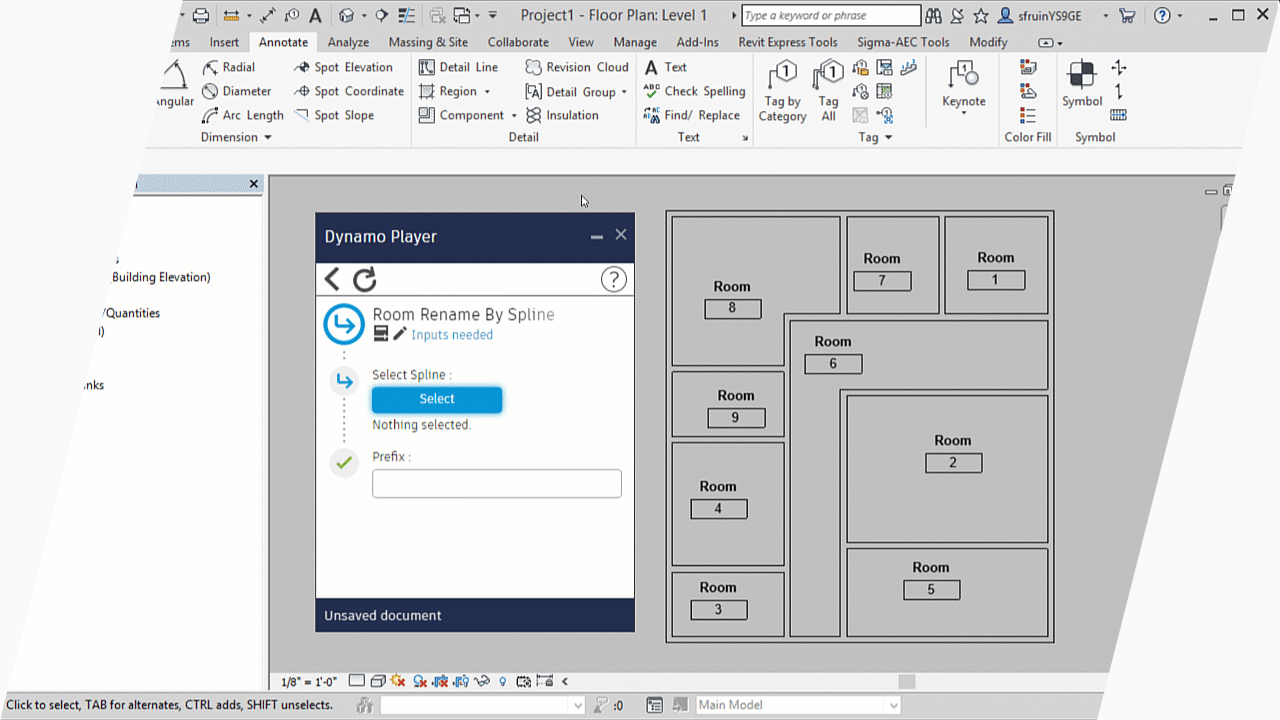
Task: Open the Keynote dropdown
Action: tap(964, 112)
